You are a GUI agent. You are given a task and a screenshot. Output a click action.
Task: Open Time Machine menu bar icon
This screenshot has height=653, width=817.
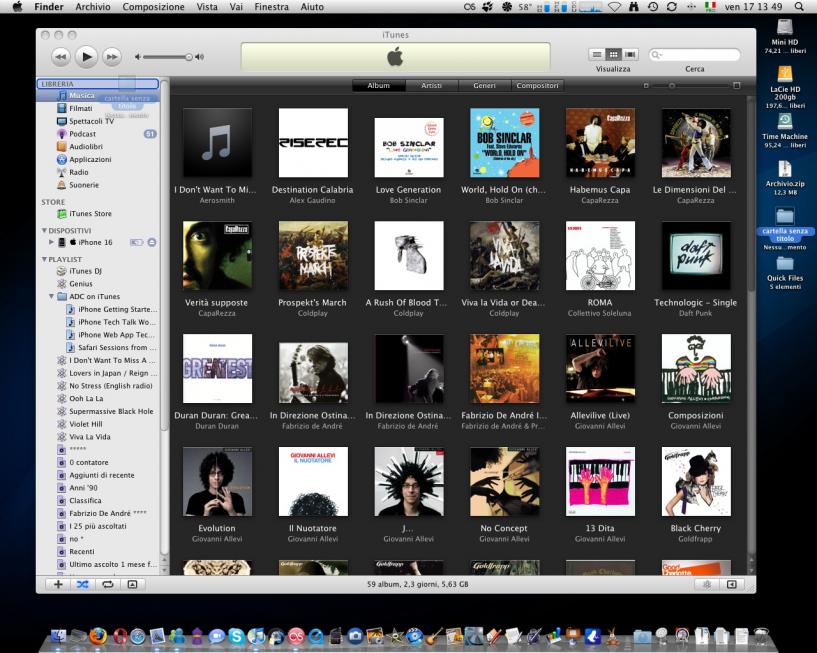[652, 7]
